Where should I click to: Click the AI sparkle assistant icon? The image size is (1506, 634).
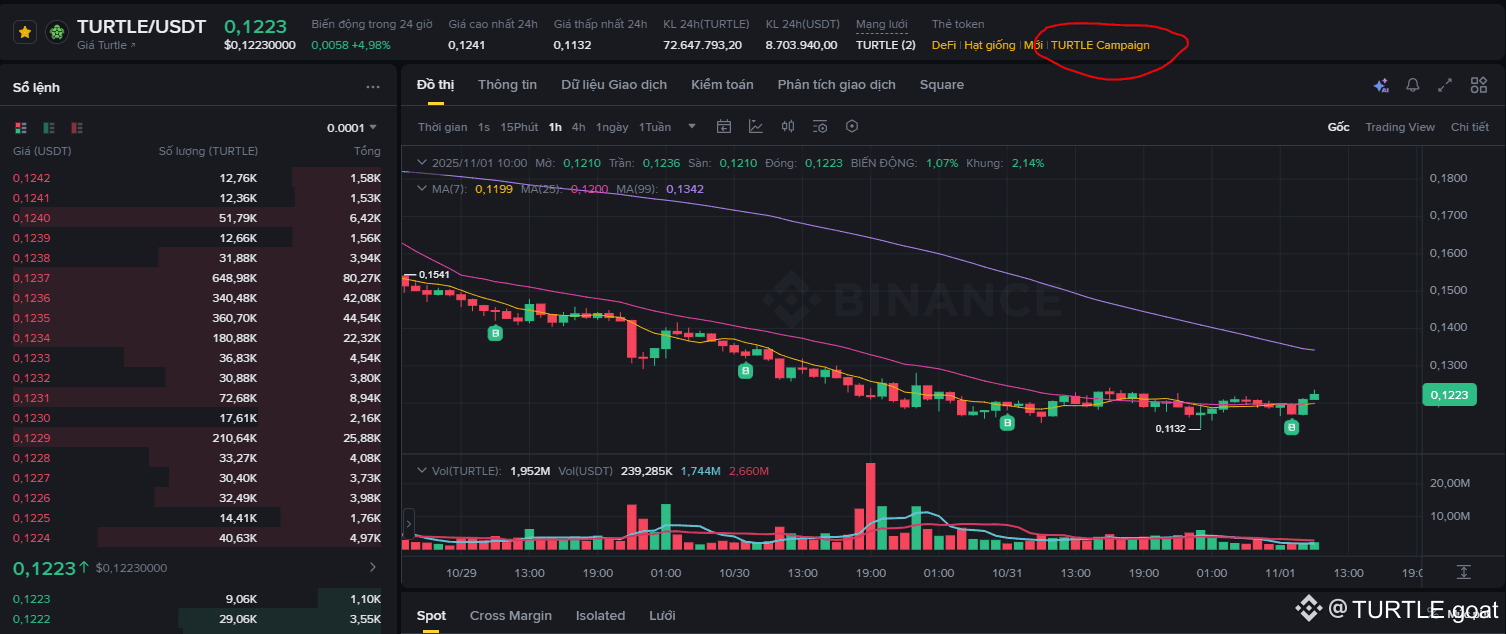point(1381,86)
